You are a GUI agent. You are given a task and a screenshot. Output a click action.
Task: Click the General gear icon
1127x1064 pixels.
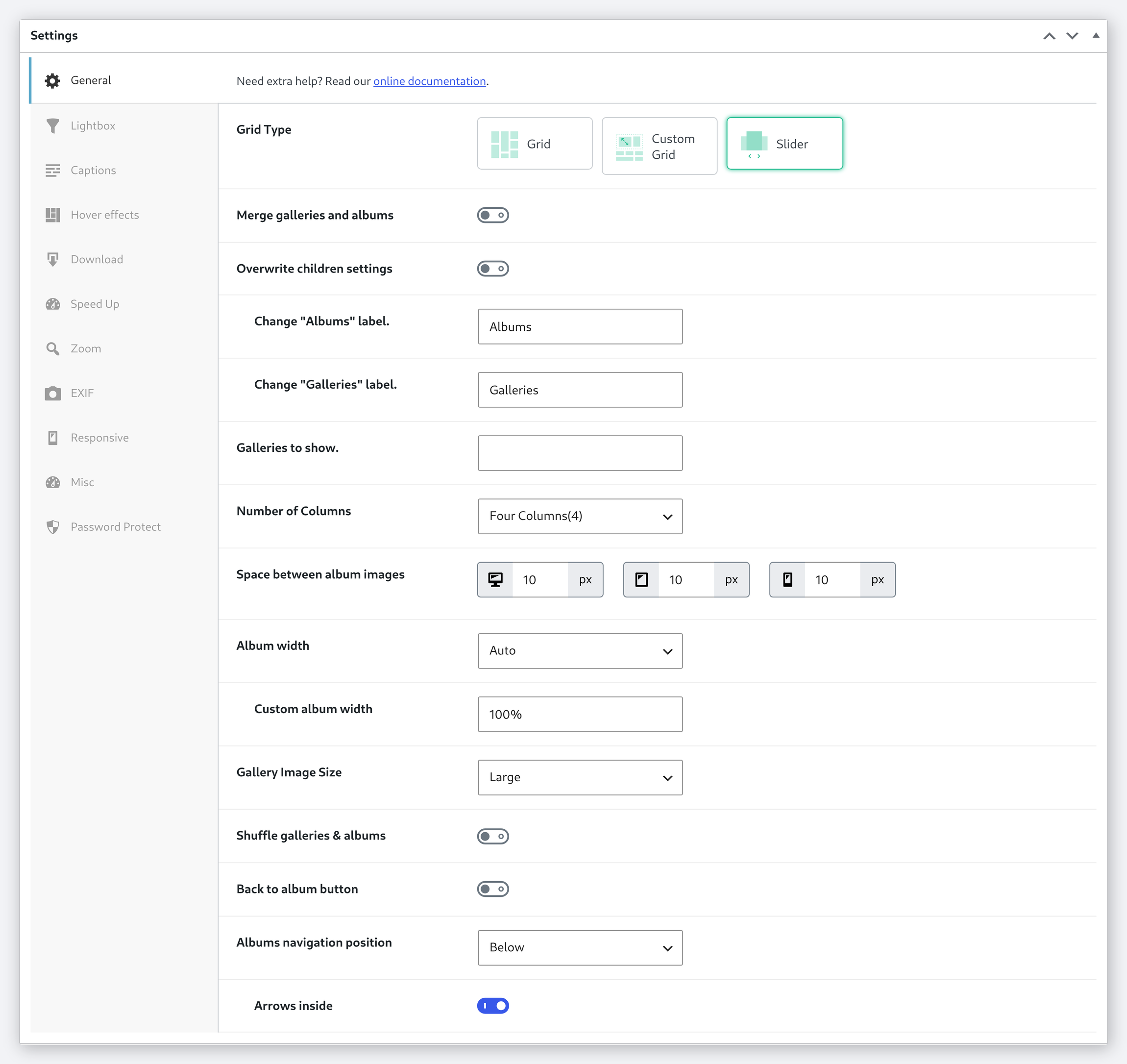point(53,80)
